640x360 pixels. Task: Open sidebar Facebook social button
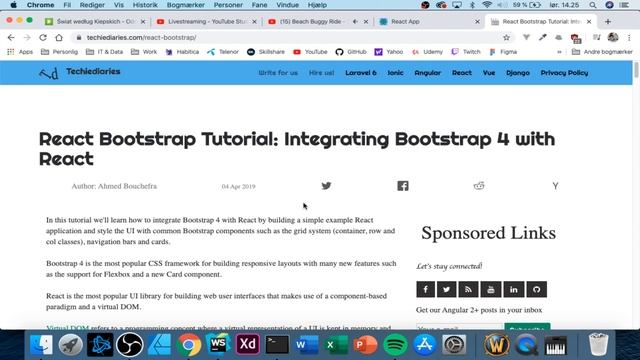pos(425,289)
